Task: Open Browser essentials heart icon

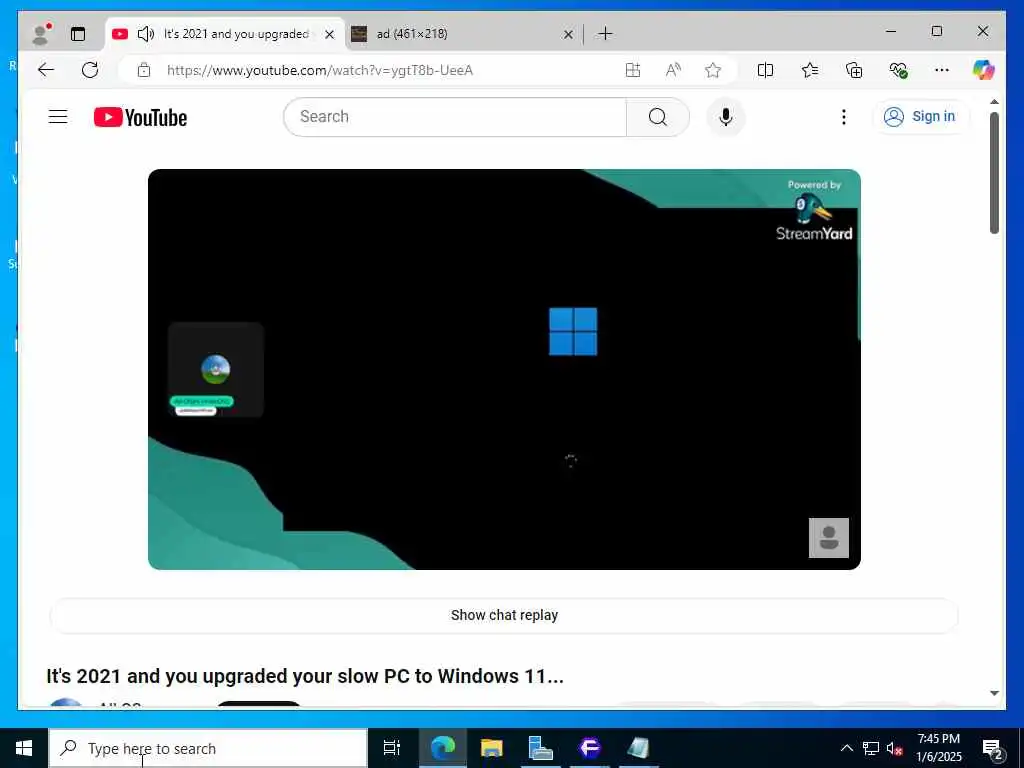Action: [899, 70]
